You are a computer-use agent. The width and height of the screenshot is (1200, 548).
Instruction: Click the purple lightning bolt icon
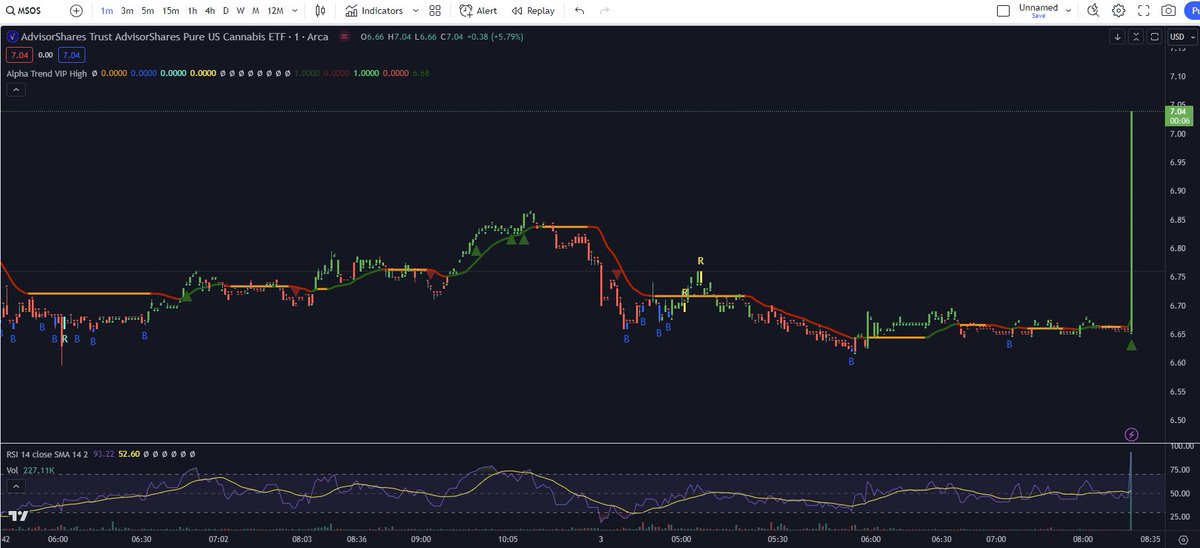coord(1131,434)
